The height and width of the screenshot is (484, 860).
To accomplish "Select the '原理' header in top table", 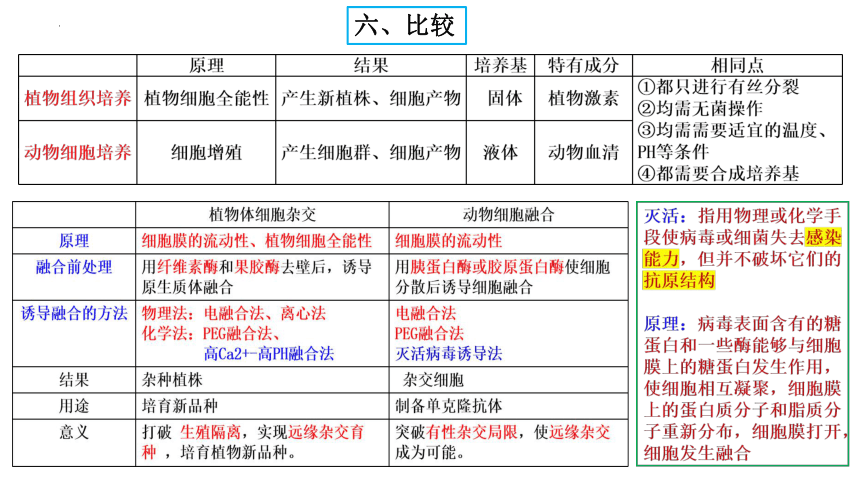I will [x=206, y=65].
